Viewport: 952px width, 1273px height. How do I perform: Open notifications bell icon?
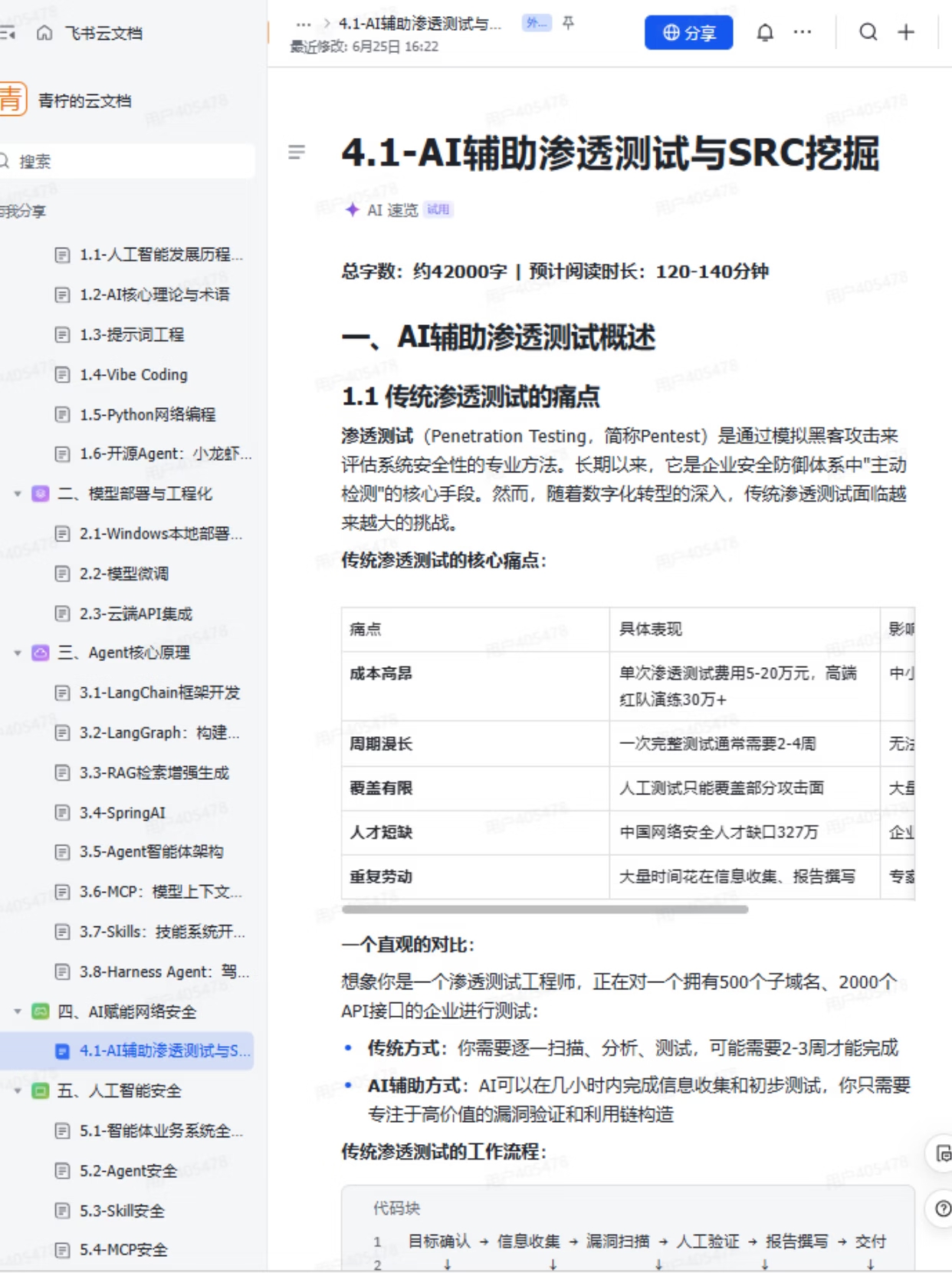(765, 32)
